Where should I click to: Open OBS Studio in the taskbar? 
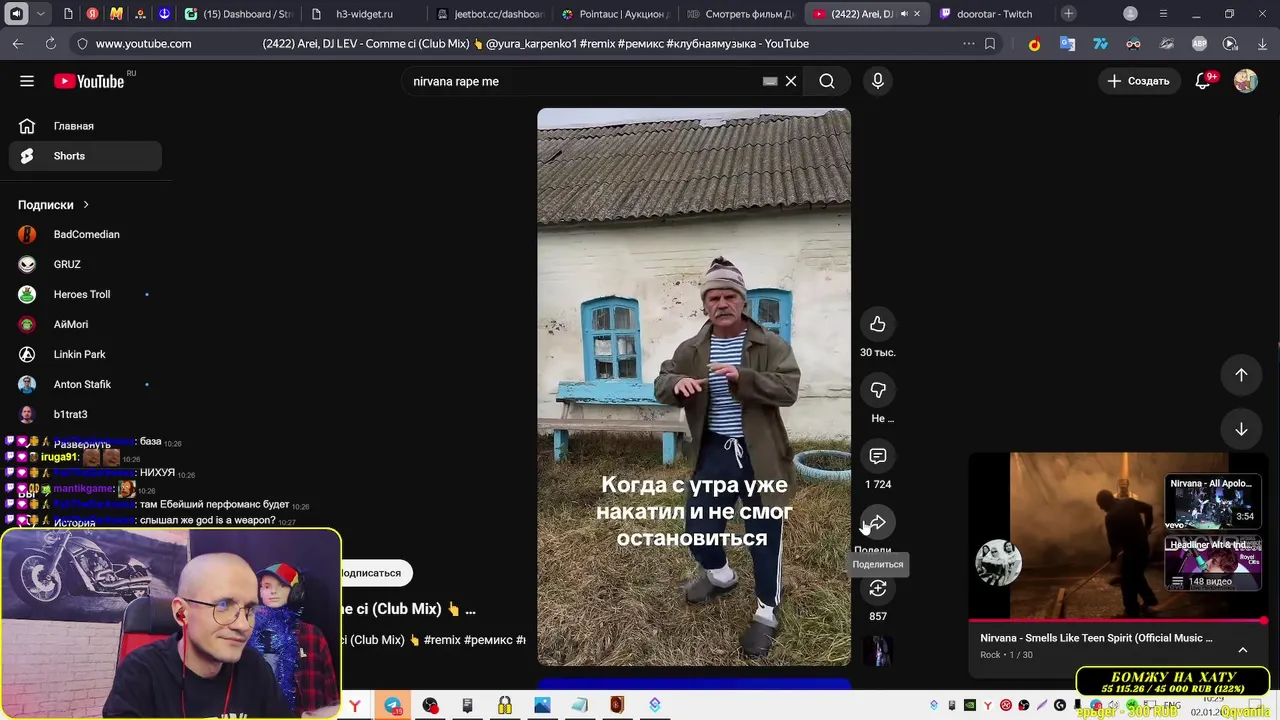pyautogui.click(x=430, y=706)
